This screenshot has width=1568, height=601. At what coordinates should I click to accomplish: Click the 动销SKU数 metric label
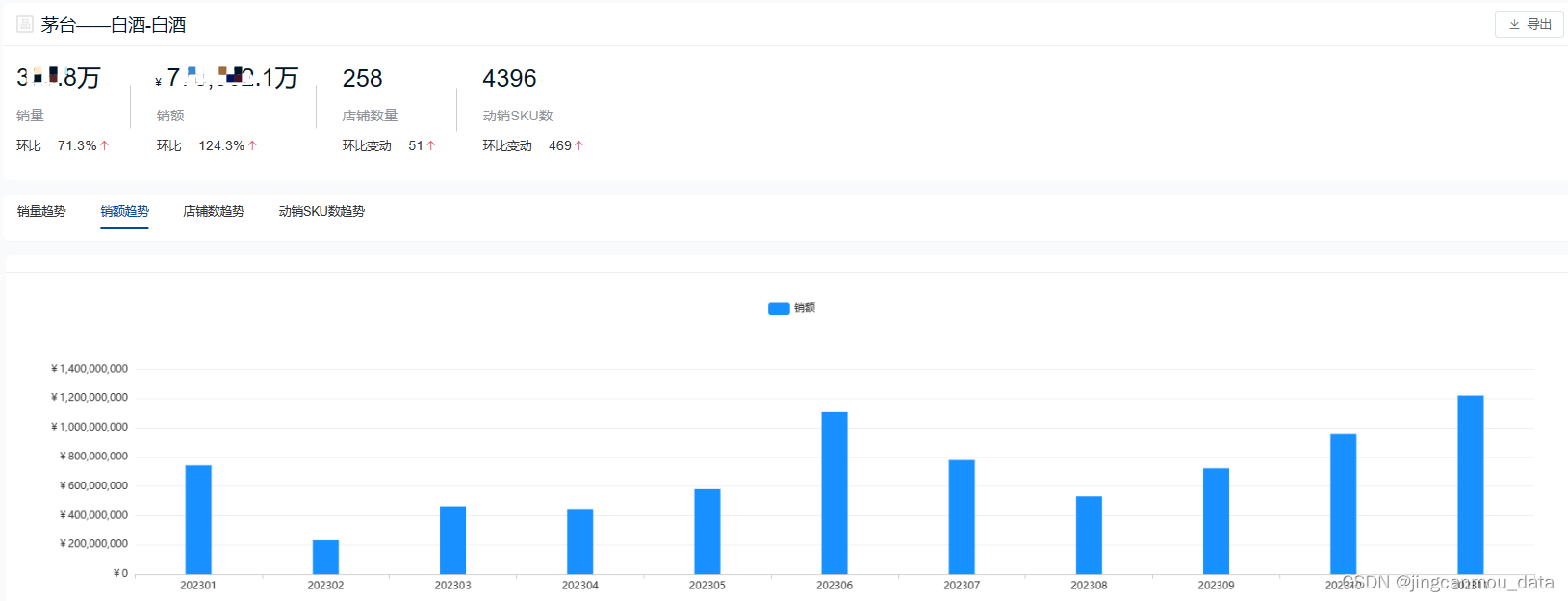[518, 116]
